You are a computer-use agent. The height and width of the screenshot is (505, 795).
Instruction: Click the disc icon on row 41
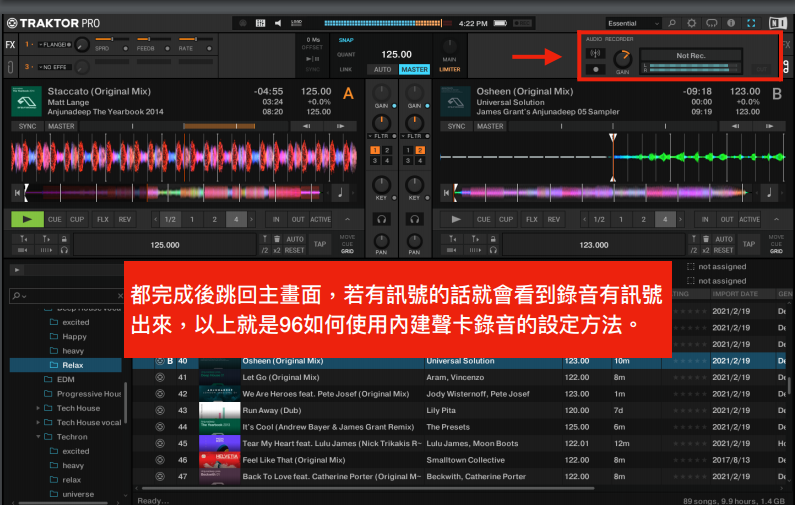[x=160, y=377]
